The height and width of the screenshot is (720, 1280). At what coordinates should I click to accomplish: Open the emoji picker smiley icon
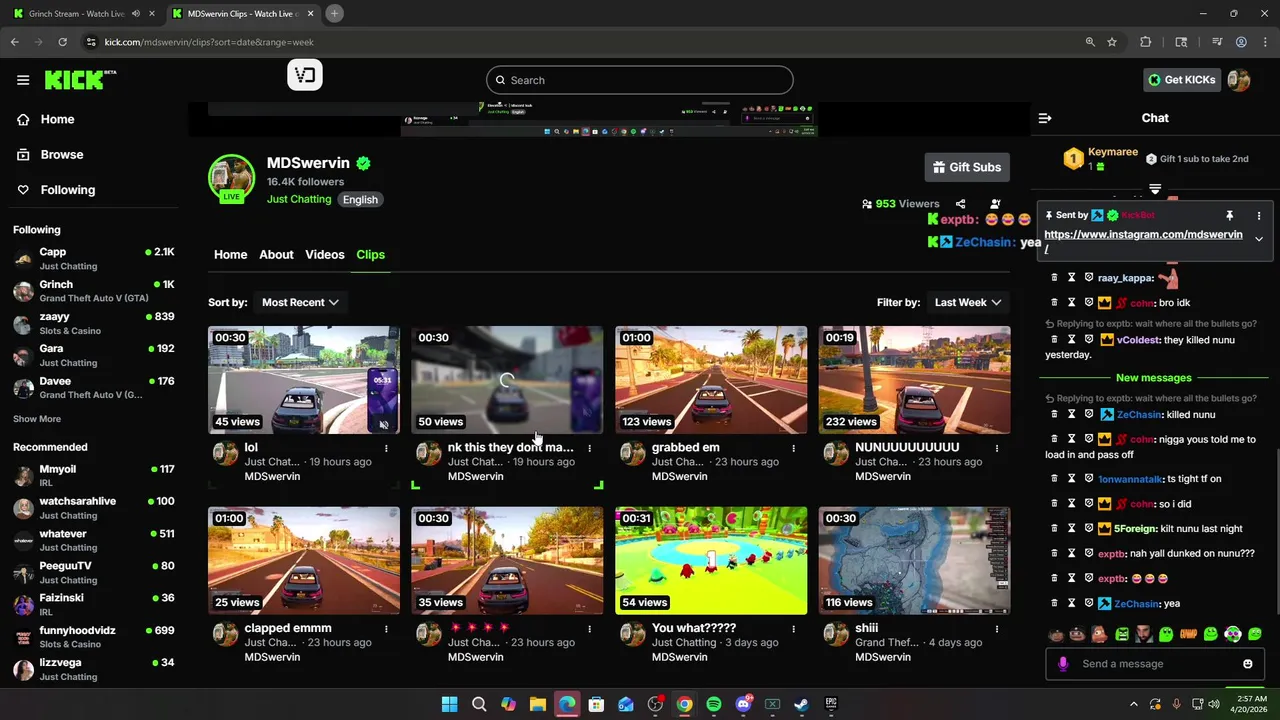click(x=1248, y=664)
